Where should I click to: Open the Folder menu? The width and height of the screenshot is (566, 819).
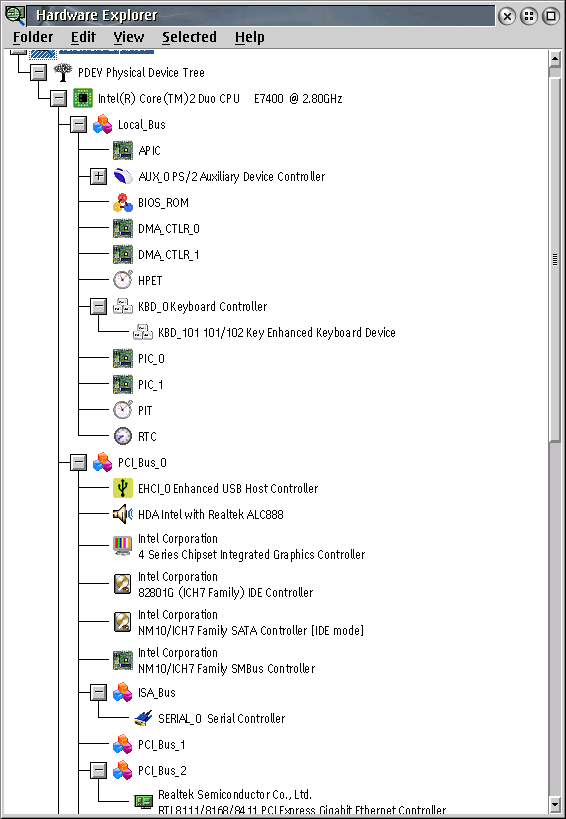33,37
